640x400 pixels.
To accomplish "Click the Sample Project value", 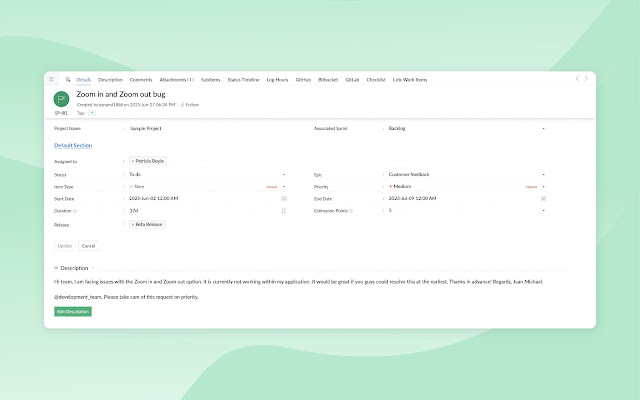I will tap(146, 129).
